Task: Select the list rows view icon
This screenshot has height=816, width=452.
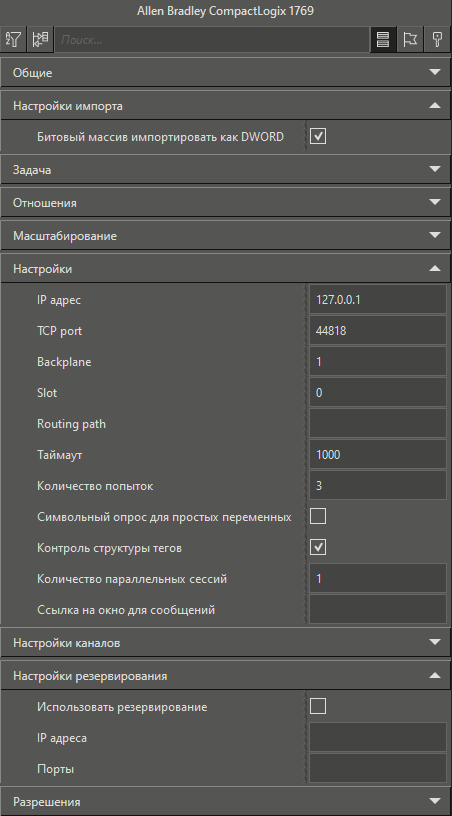Action: (383, 39)
